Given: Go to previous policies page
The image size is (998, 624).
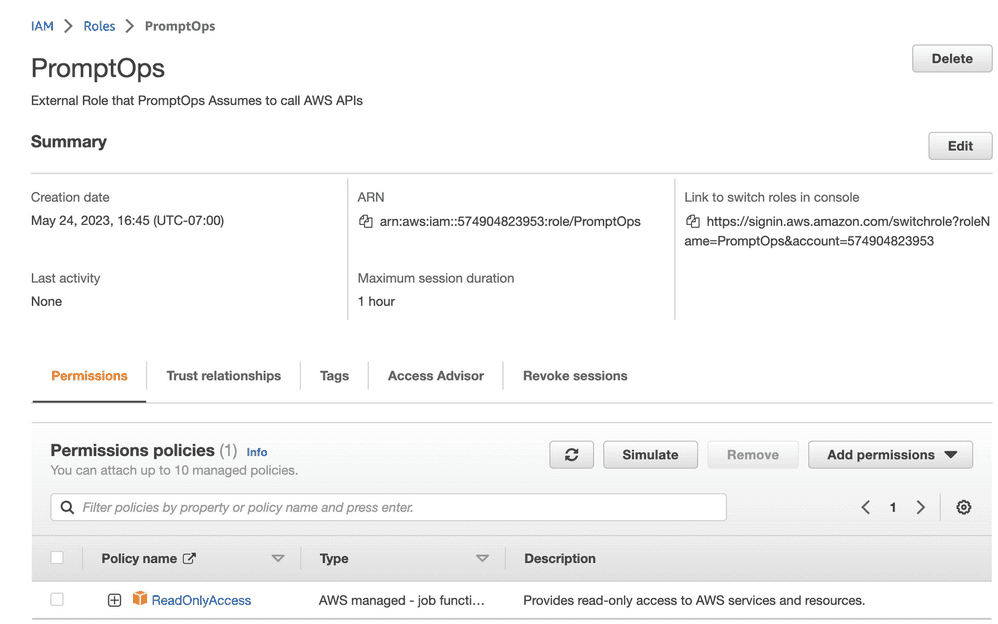Looking at the screenshot, I should click(866, 507).
